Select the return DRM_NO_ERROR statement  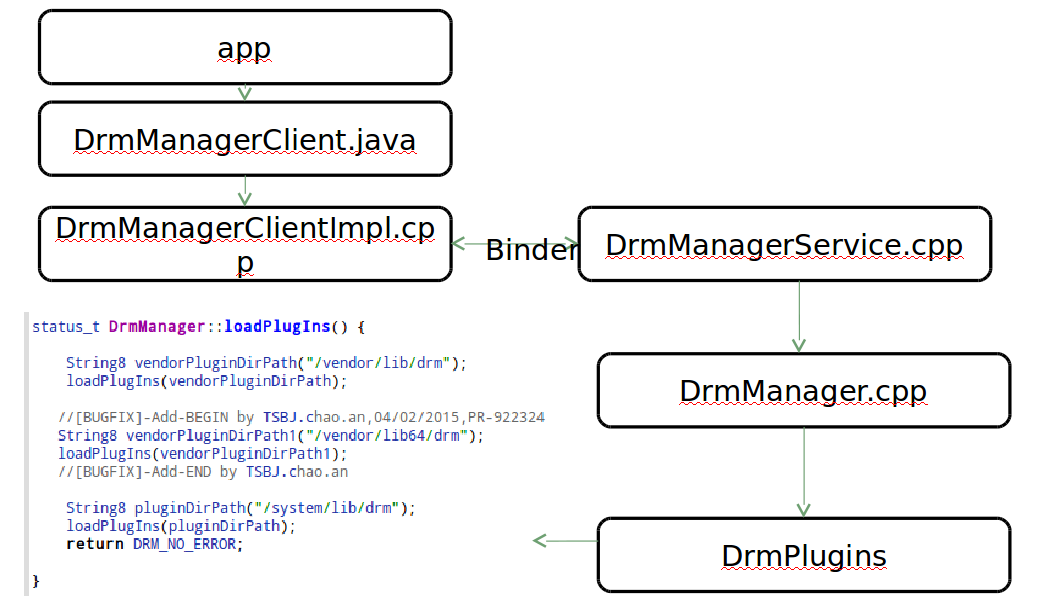[x=156, y=543]
